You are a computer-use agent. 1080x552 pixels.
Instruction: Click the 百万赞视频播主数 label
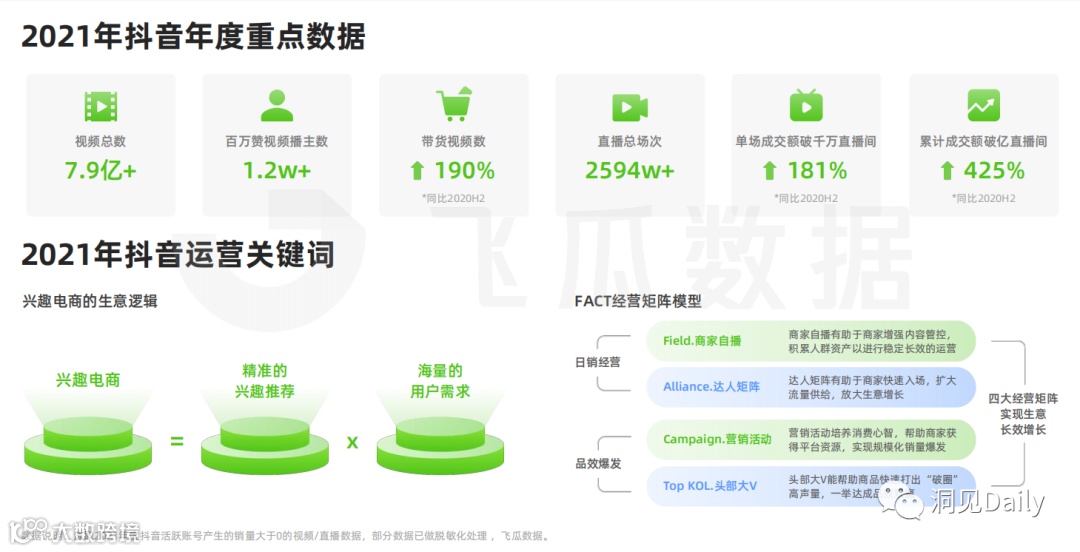(277, 141)
